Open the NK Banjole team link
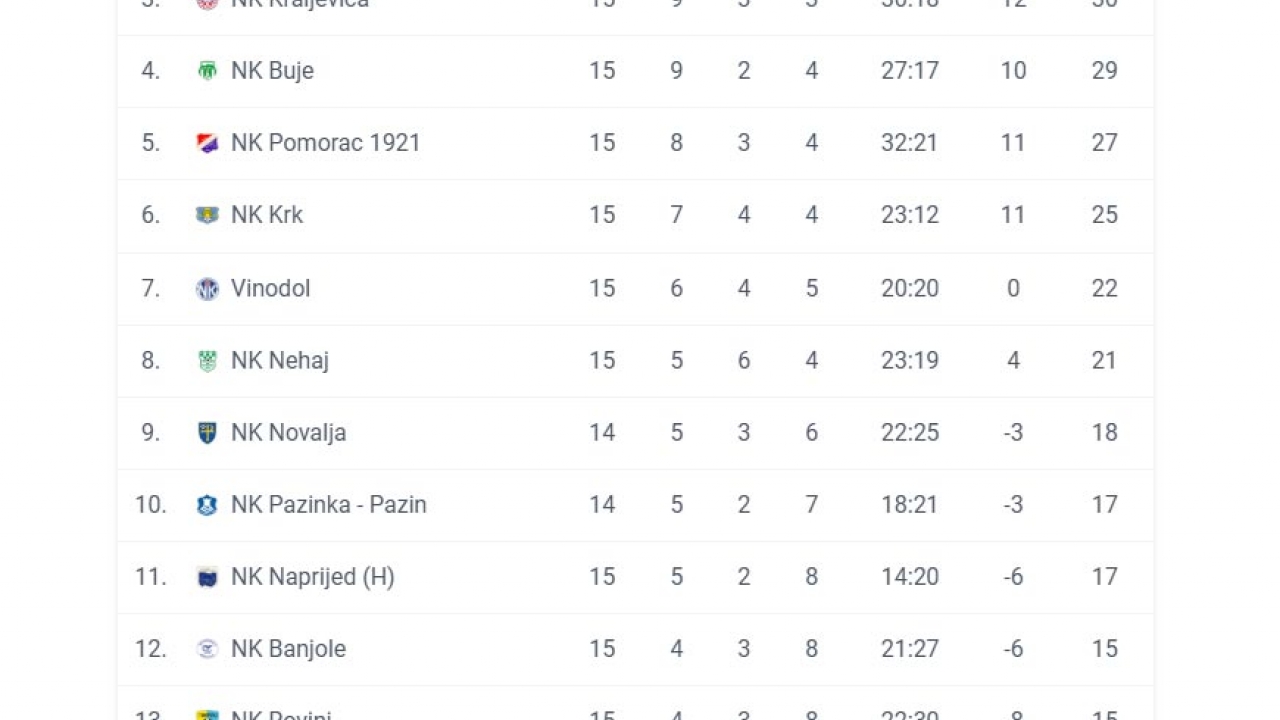Image resolution: width=1280 pixels, height=720 pixels. click(288, 649)
